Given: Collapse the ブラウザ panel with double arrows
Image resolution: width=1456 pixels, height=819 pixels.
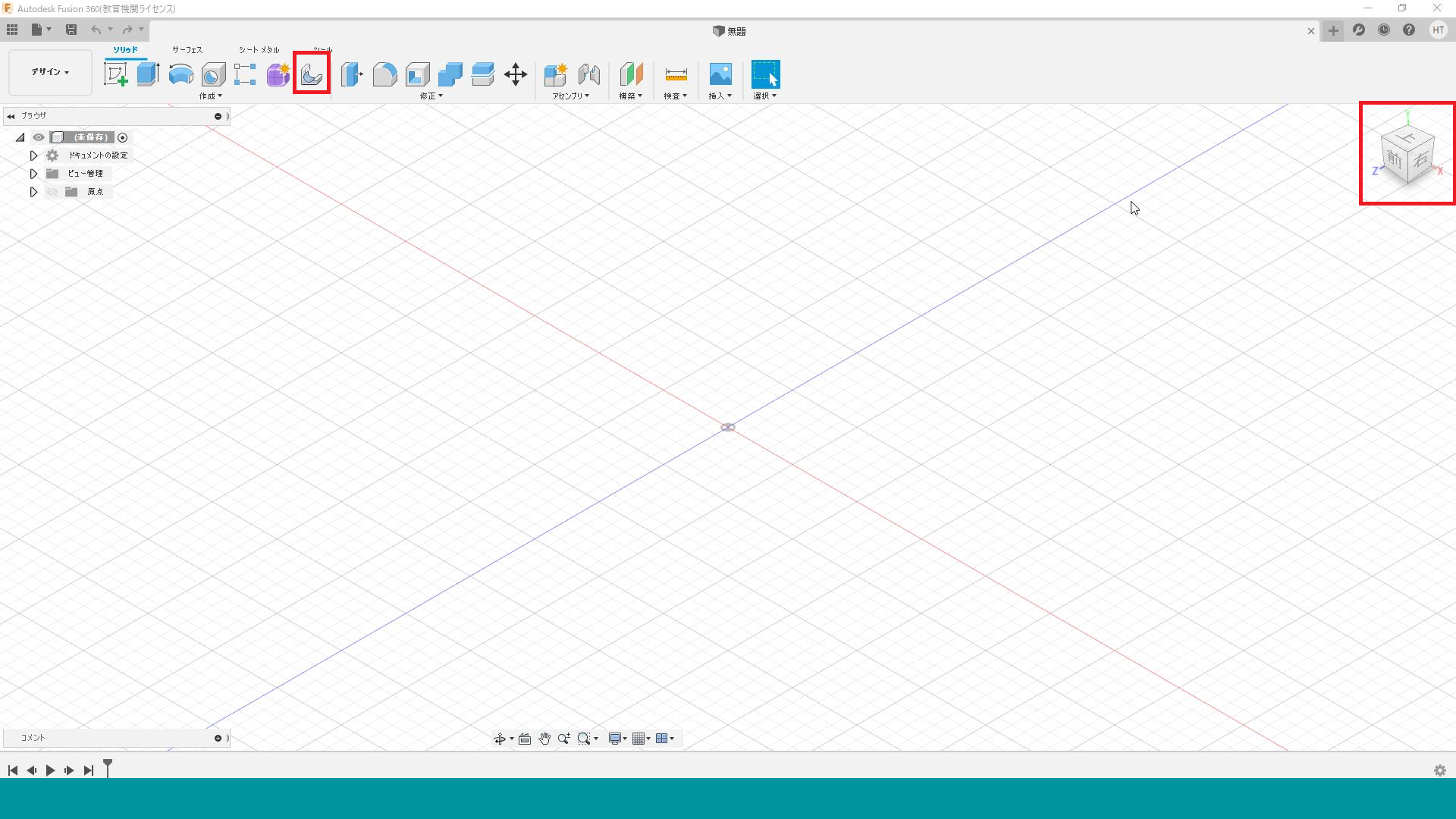Looking at the screenshot, I should [11, 116].
